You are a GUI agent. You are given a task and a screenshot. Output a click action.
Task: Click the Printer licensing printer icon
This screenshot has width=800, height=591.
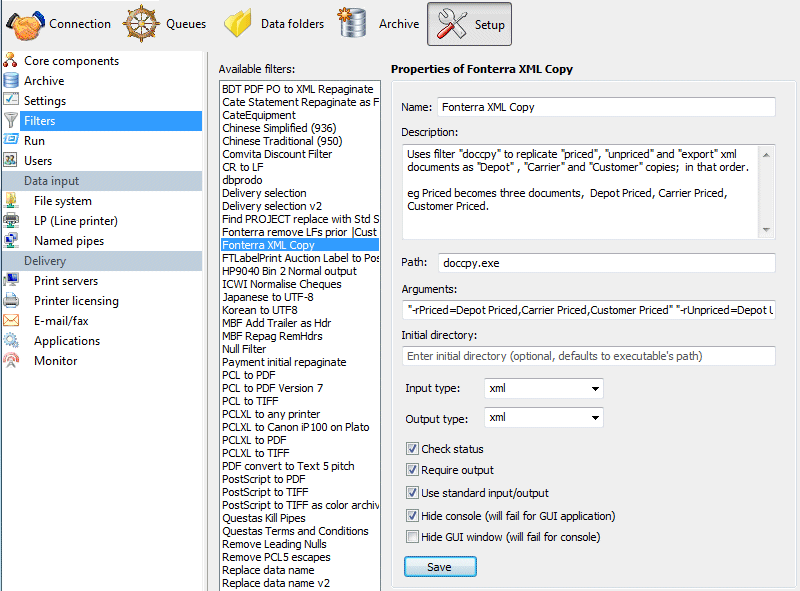(11, 300)
